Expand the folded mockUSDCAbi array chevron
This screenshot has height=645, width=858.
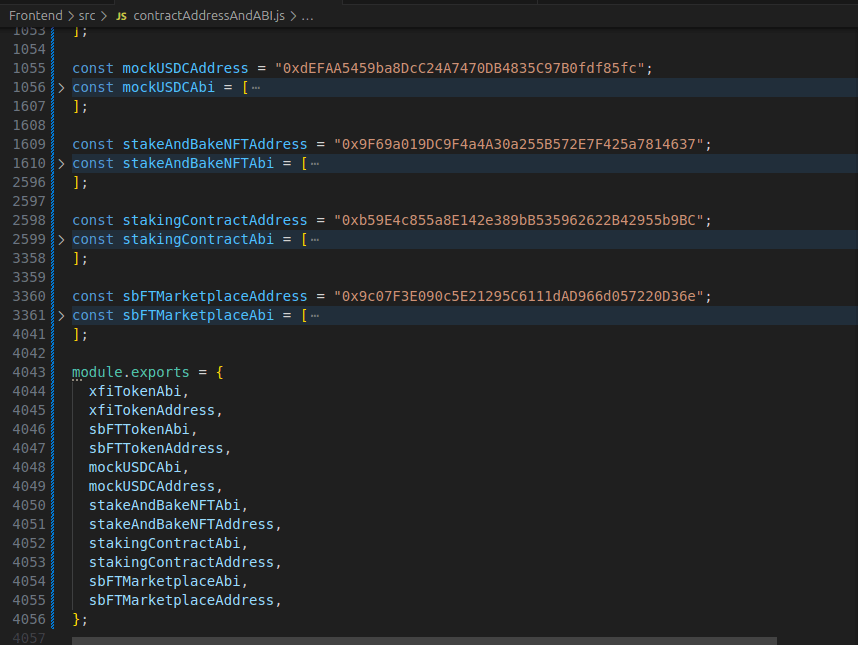click(x=61, y=88)
